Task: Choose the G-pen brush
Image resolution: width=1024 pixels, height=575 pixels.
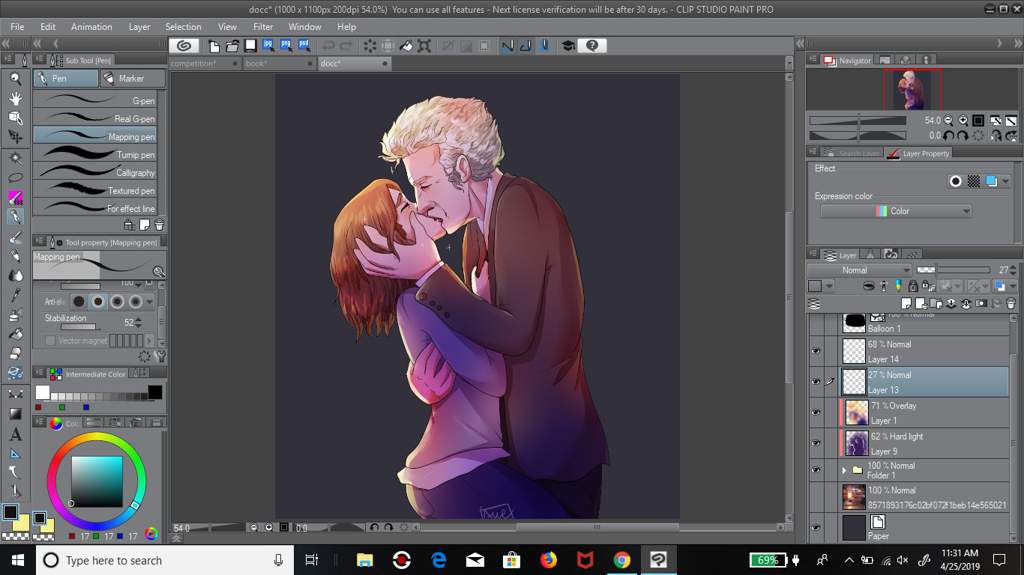Action: tap(95, 100)
